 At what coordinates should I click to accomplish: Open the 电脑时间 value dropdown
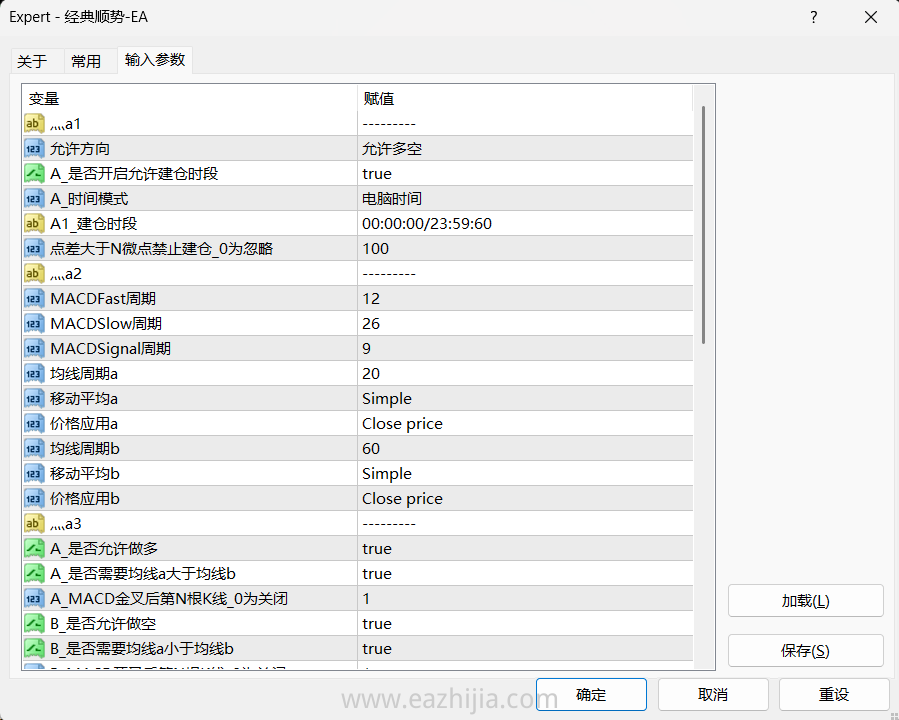click(525, 198)
